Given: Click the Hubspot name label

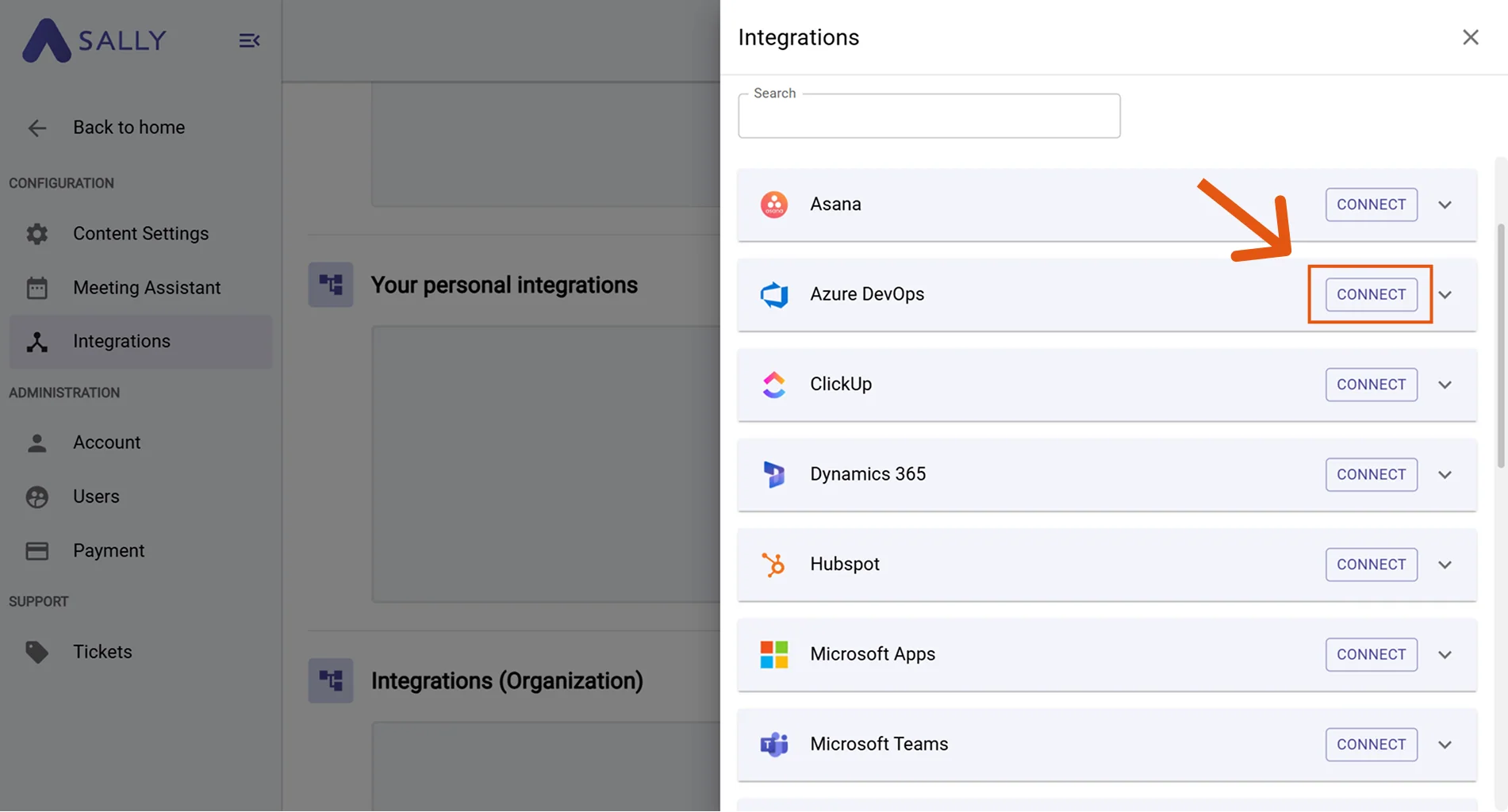Looking at the screenshot, I should (845, 565).
